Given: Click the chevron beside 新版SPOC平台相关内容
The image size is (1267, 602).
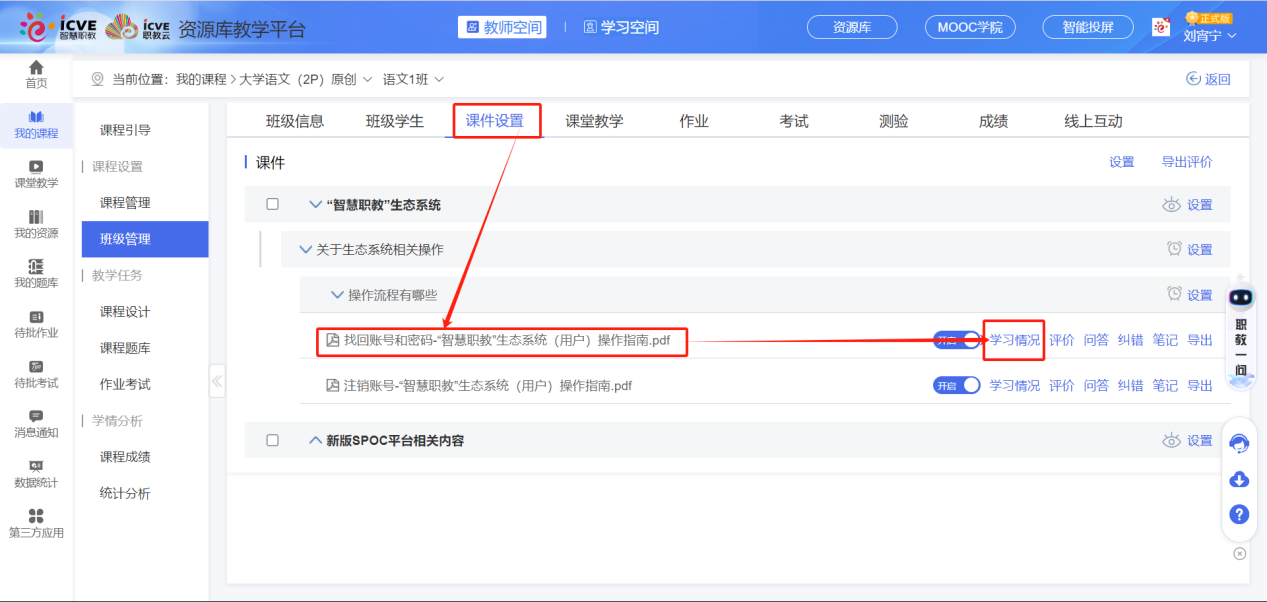Looking at the screenshot, I should click(x=316, y=439).
